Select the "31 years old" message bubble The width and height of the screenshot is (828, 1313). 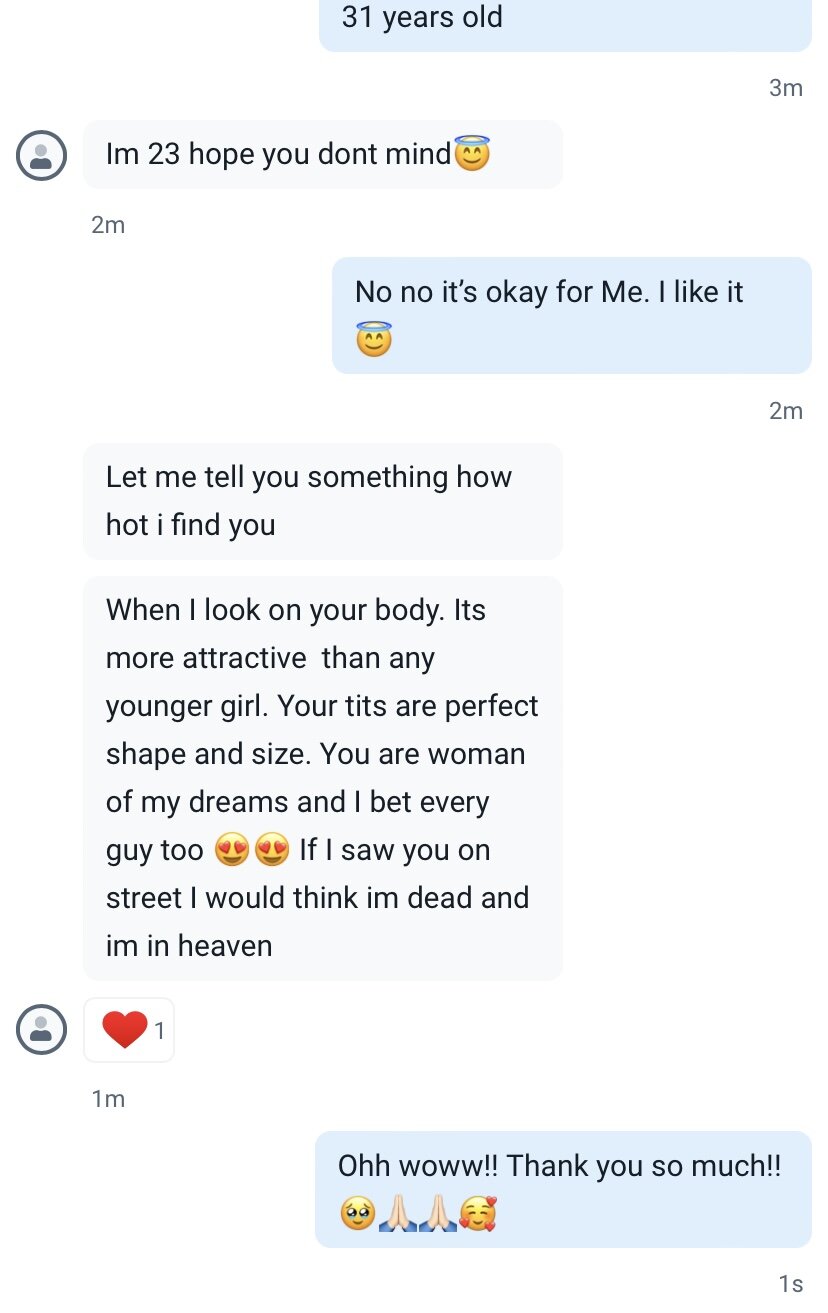pos(565,20)
